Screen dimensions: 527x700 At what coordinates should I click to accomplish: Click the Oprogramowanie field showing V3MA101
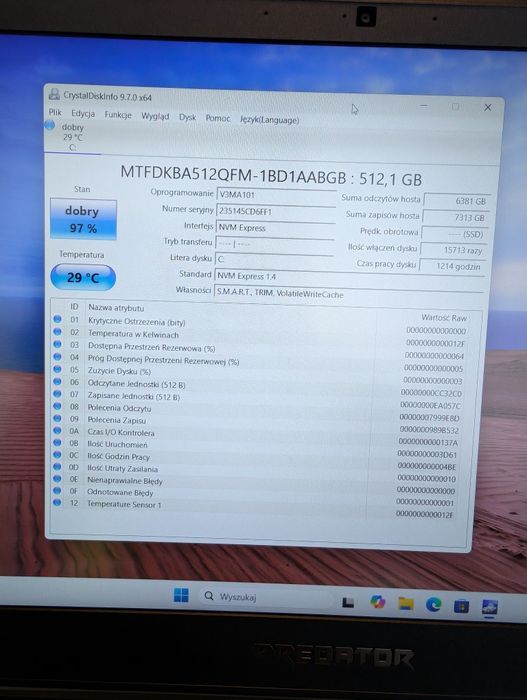click(276, 195)
